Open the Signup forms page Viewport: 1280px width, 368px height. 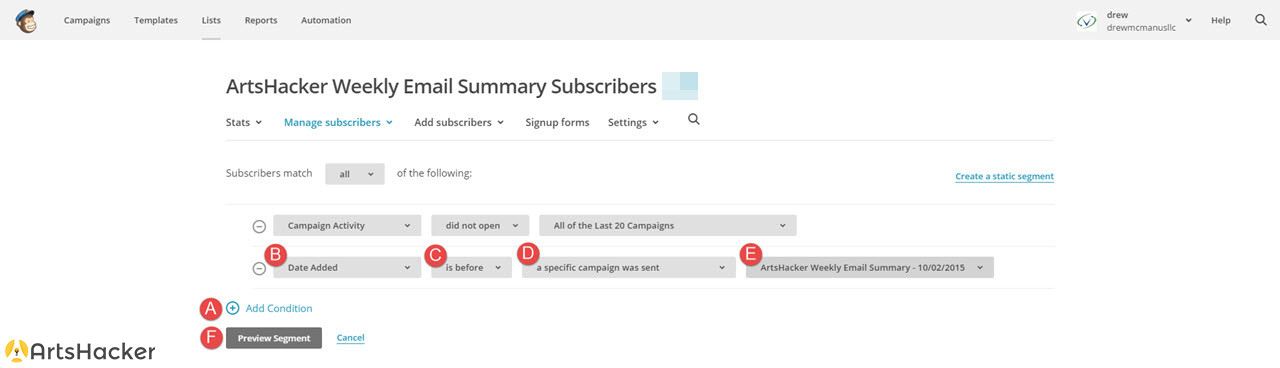pos(557,122)
